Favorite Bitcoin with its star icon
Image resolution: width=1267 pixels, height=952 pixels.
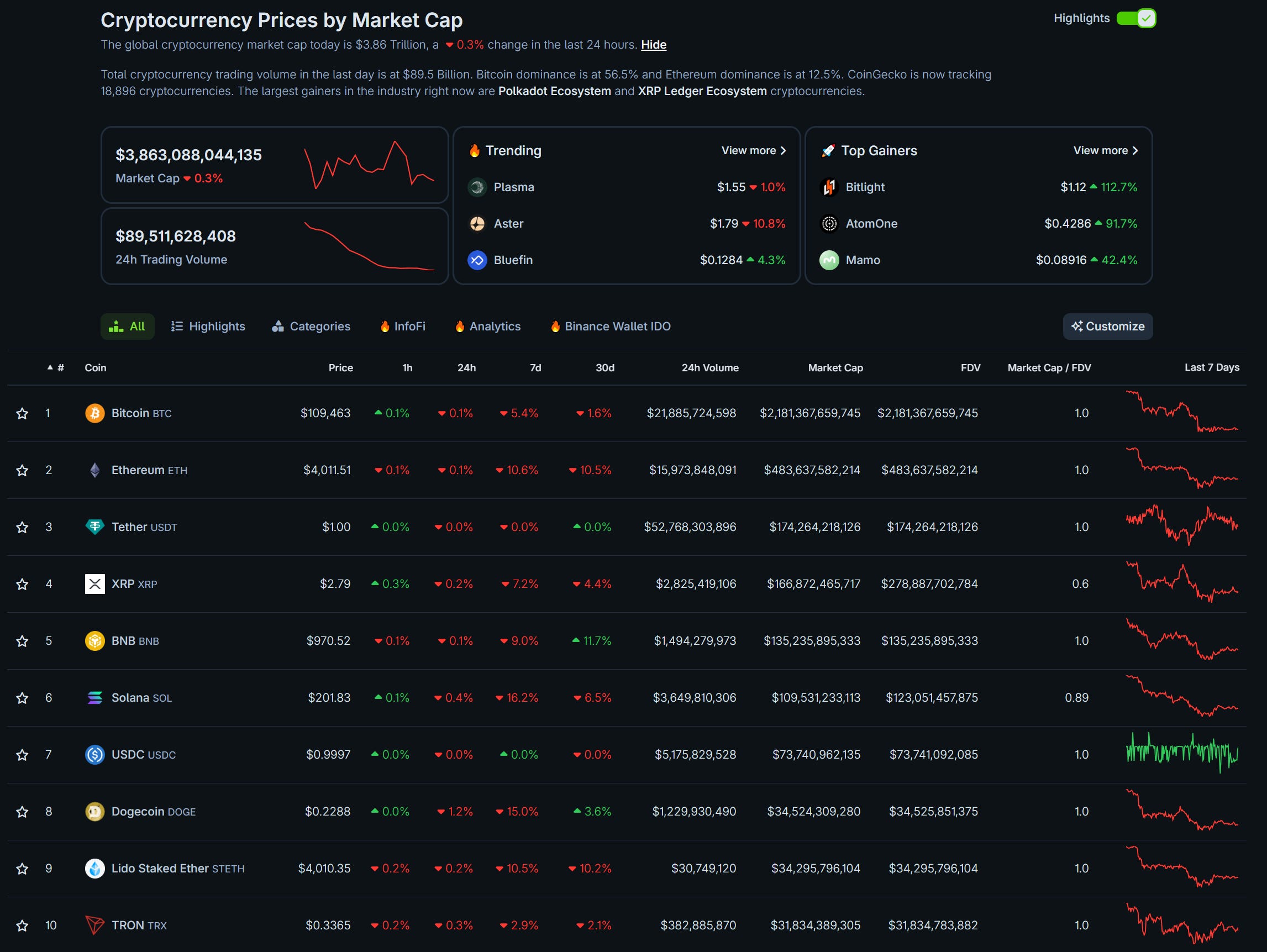click(22, 413)
